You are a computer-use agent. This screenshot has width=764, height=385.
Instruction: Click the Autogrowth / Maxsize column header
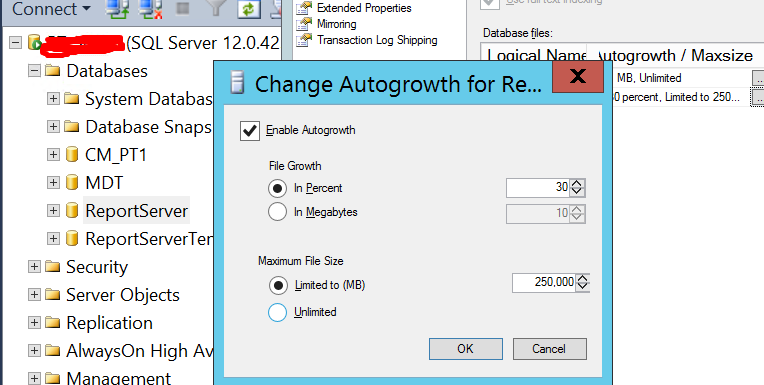[x=676, y=55]
